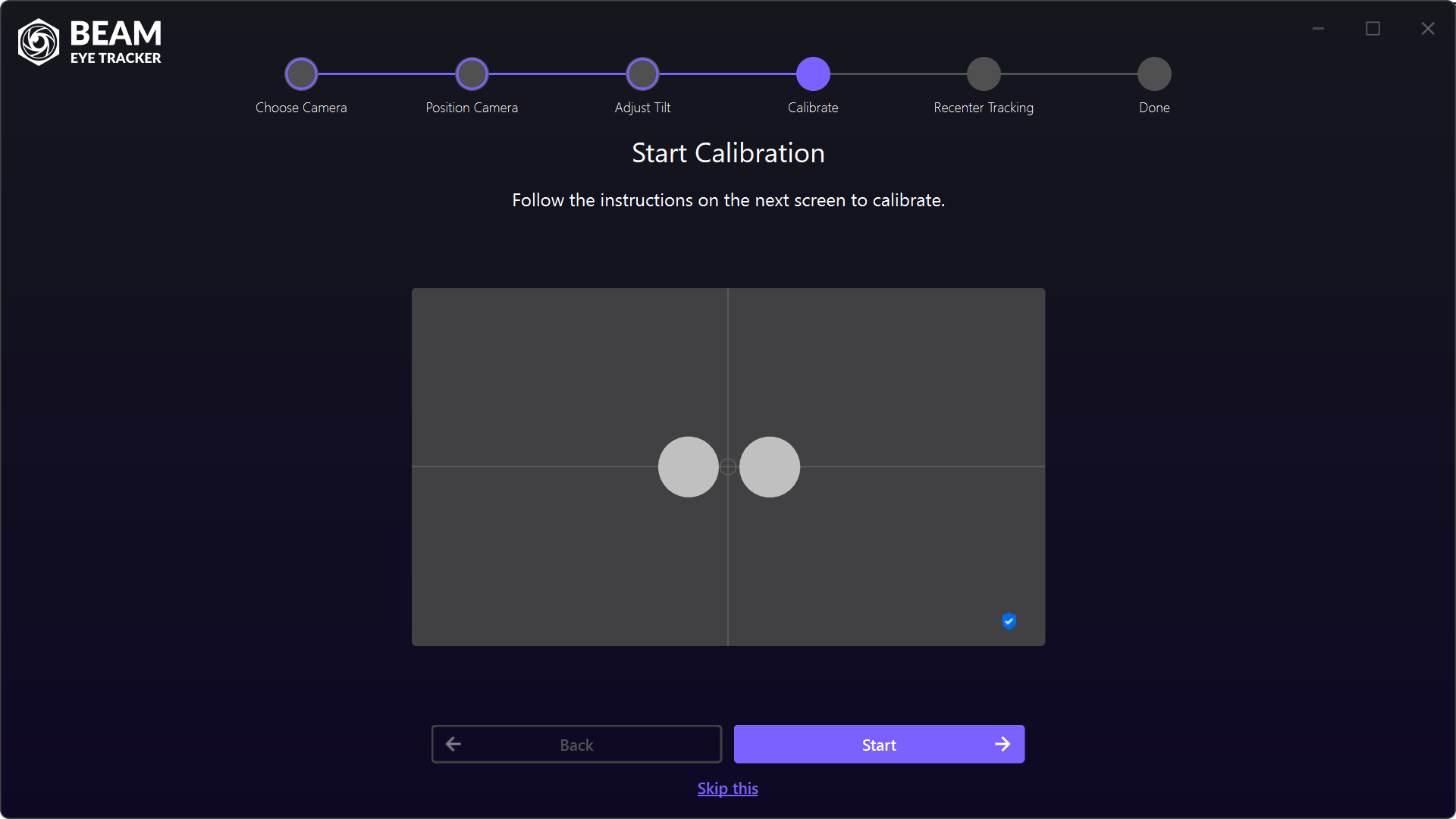Viewport: 1456px width, 819px height.
Task: Start calibration with the Start button
Action: pyautogui.click(x=879, y=744)
